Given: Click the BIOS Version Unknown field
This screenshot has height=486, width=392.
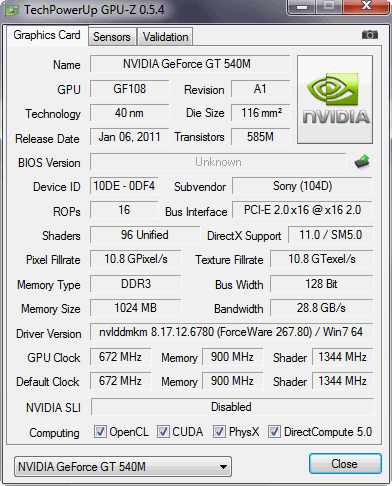Looking at the screenshot, I should (x=218, y=162).
